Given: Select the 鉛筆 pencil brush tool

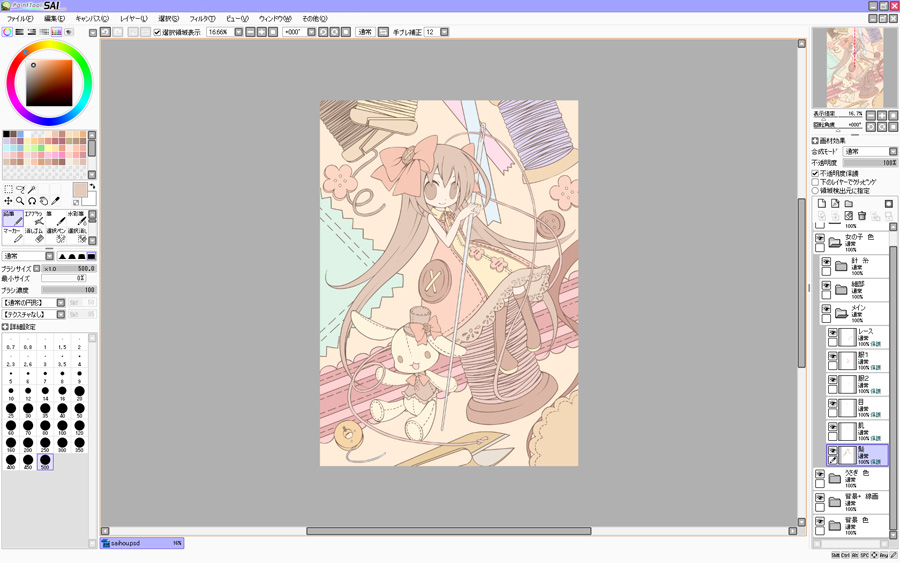Looking at the screenshot, I should [13, 218].
